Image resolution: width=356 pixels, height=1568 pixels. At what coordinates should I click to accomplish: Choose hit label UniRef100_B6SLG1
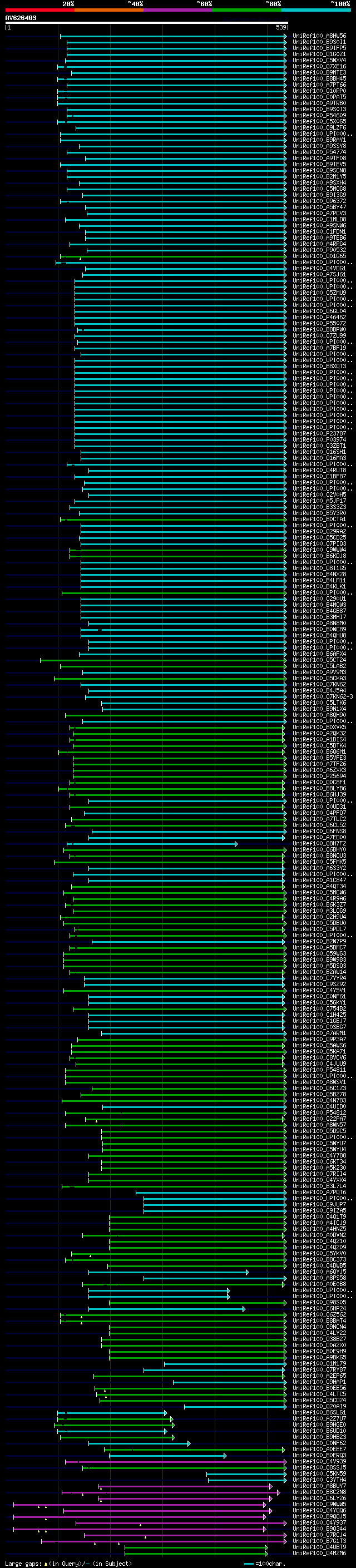(319, 1413)
